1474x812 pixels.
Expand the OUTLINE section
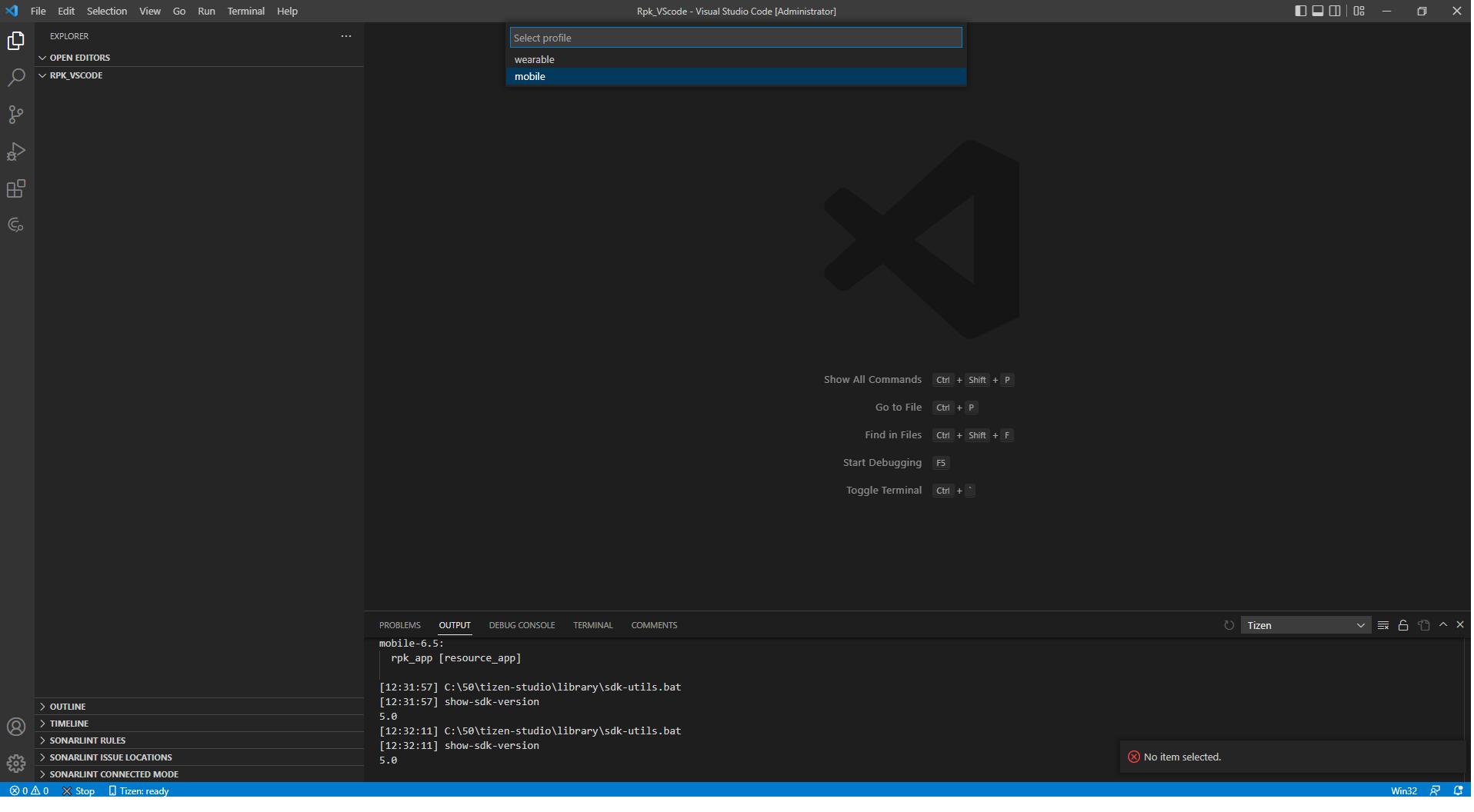pyautogui.click(x=68, y=706)
